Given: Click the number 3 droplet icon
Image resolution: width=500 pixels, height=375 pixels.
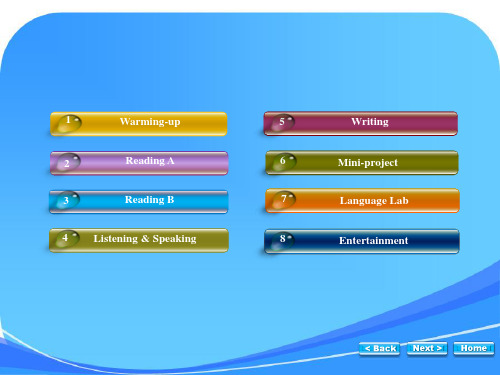Looking at the screenshot, I should [67, 200].
